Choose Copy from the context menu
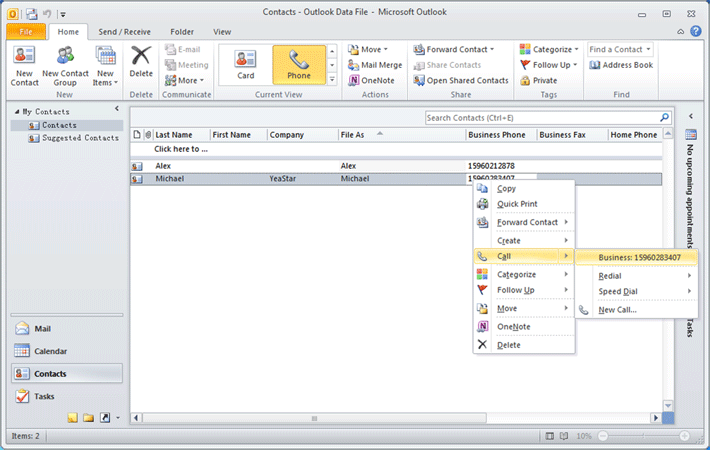Screen dimensions: 710x450 point(524,188)
